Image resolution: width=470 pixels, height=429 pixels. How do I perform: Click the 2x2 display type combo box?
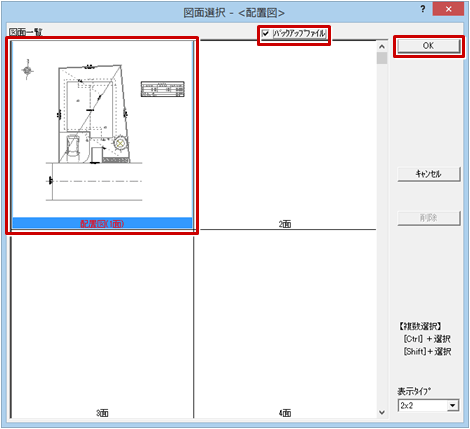tap(428, 406)
